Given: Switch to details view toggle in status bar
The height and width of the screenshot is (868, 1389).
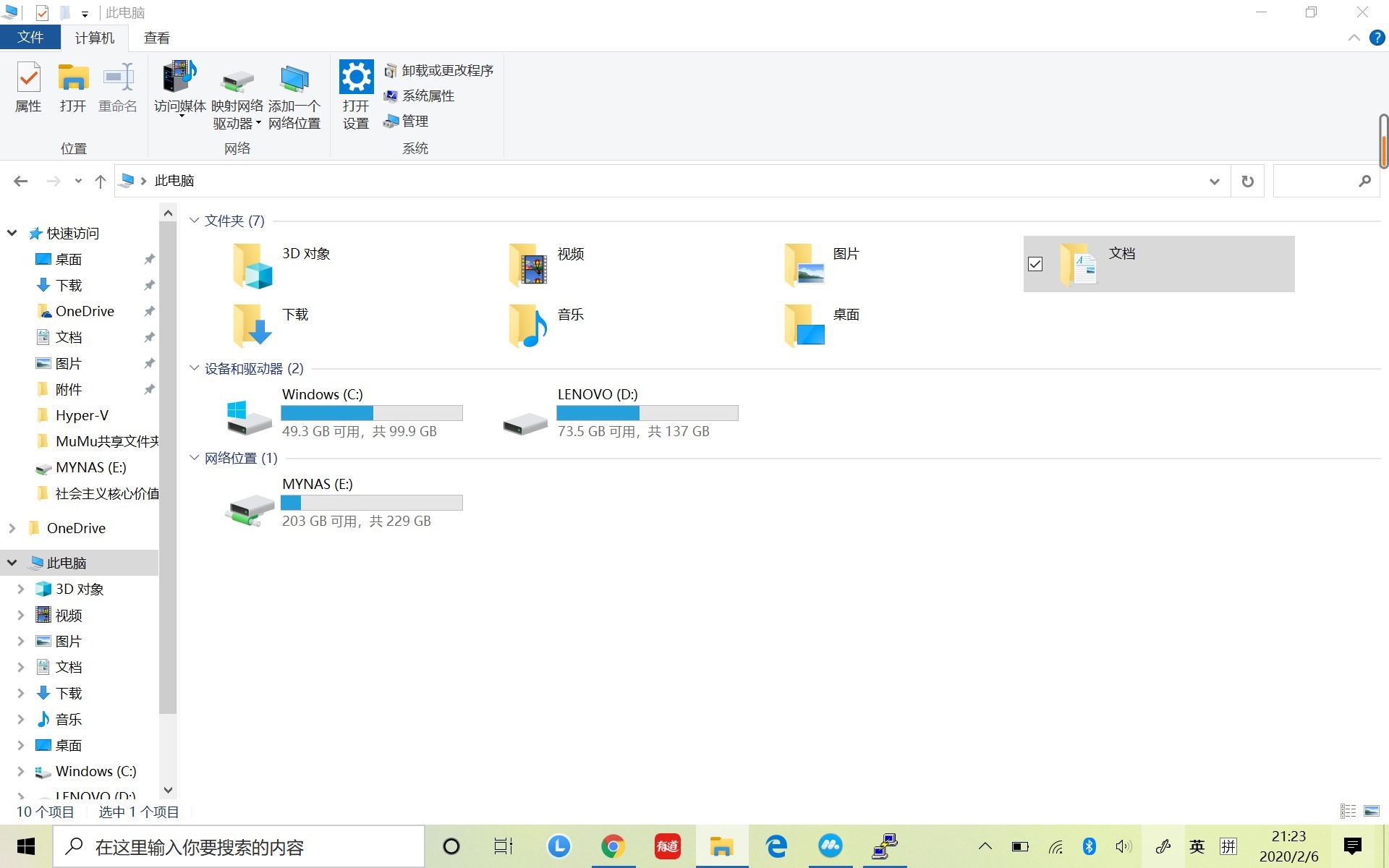Looking at the screenshot, I should point(1348,811).
